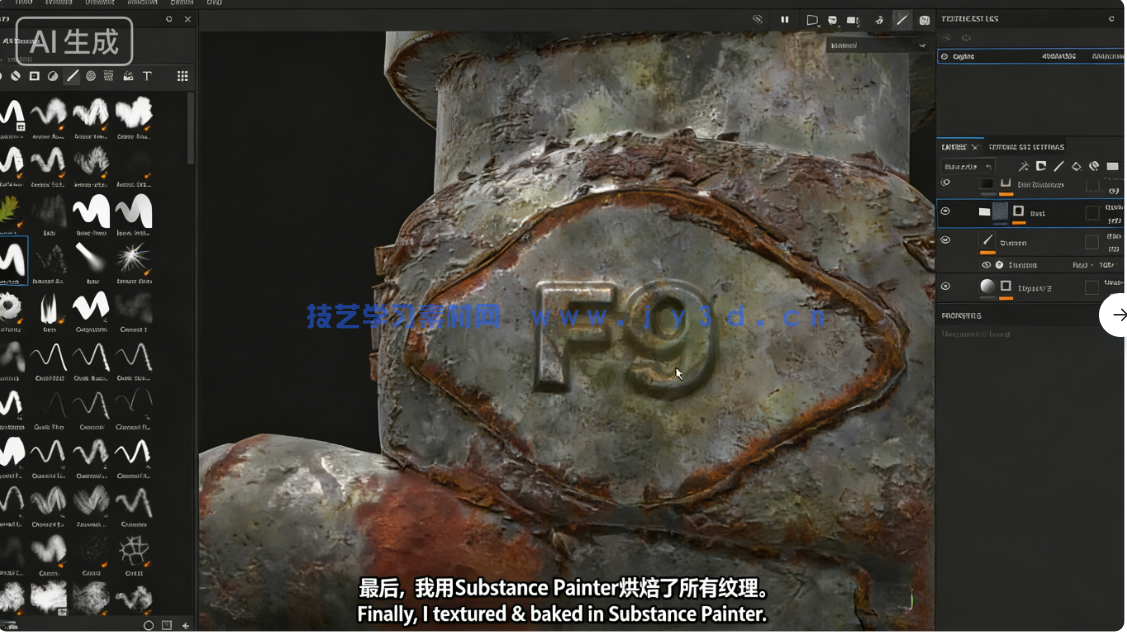Image resolution: width=1127 pixels, height=632 pixels.
Task: Pause the engine computations
Action: 785,19
